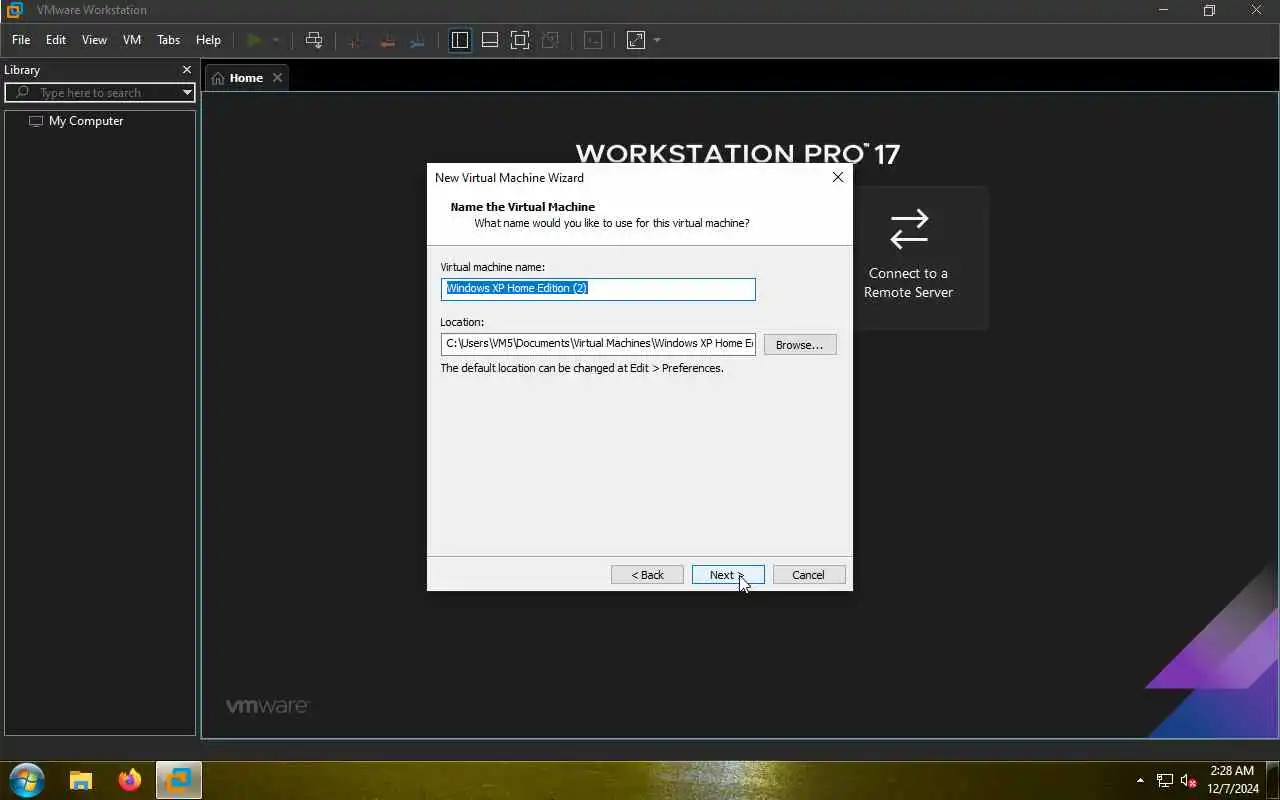
Task: Open the Tabs menu
Action: tap(169, 40)
